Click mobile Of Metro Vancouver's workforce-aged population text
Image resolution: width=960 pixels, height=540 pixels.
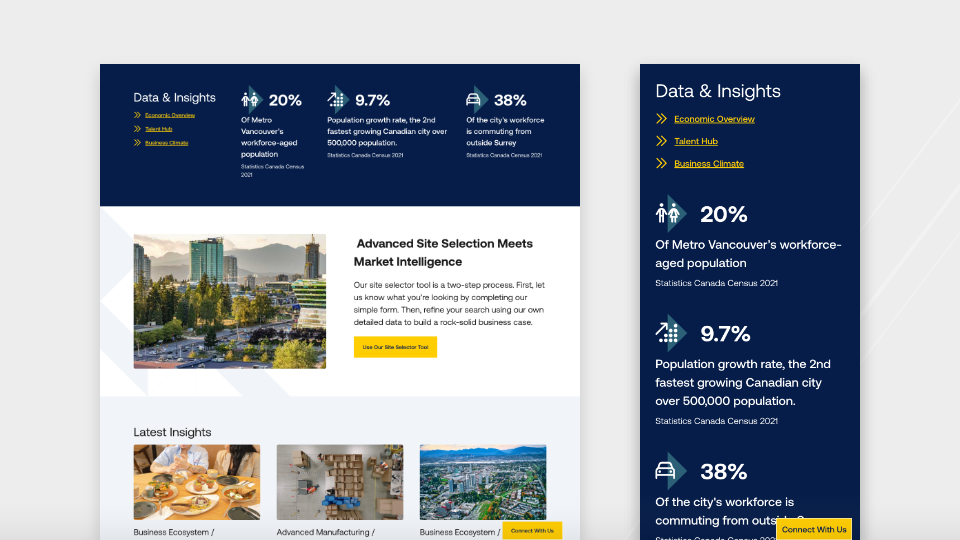(748, 253)
